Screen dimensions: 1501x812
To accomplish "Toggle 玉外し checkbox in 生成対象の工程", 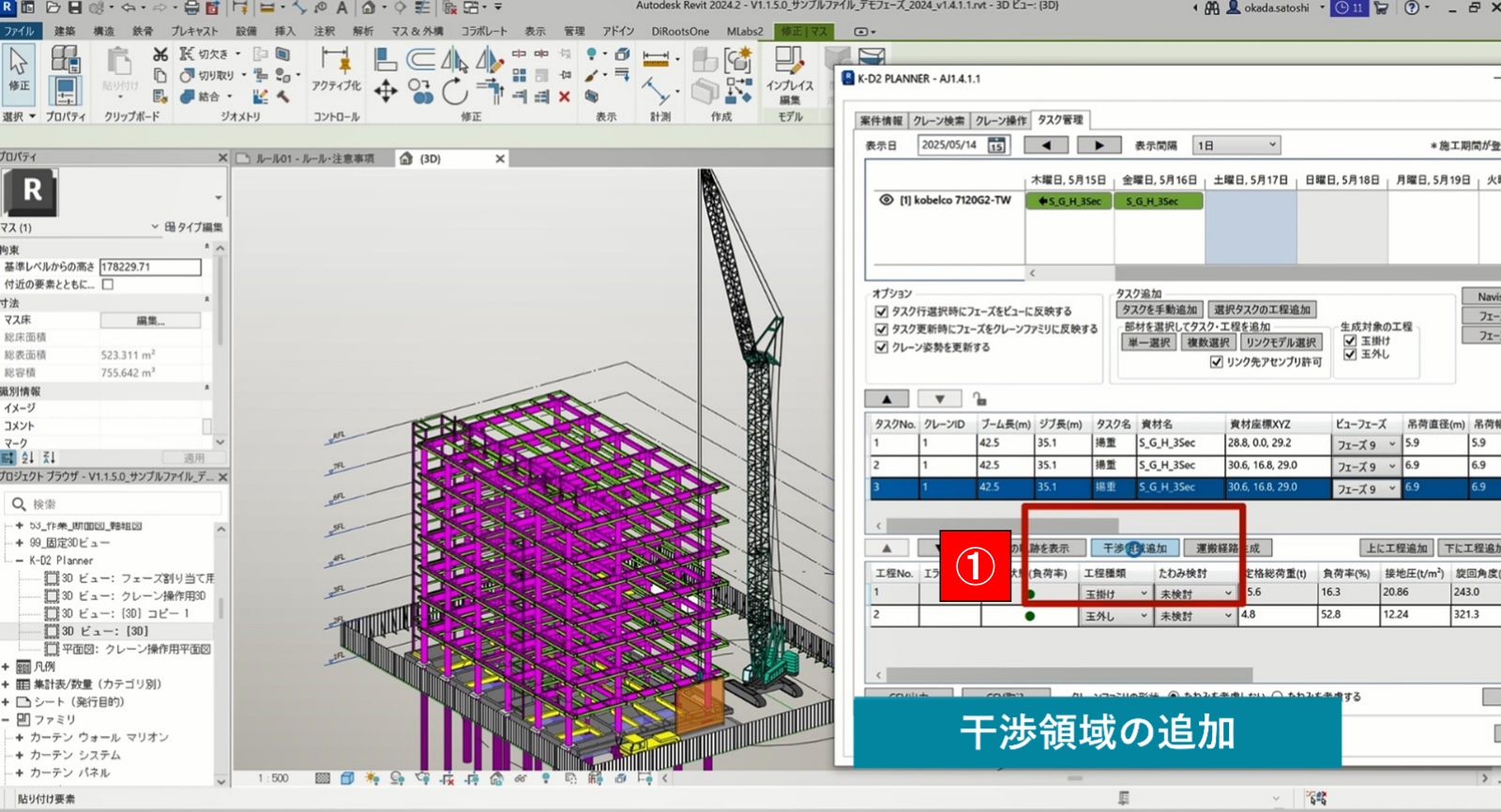I will (x=1350, y=354).
